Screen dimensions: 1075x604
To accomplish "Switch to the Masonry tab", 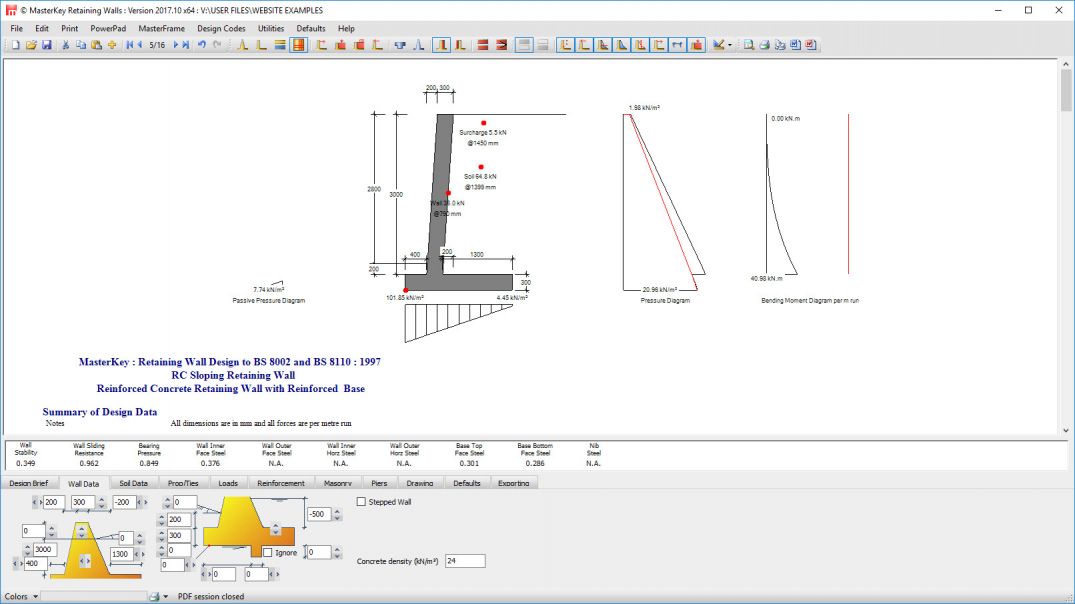I will click(337, 483).
